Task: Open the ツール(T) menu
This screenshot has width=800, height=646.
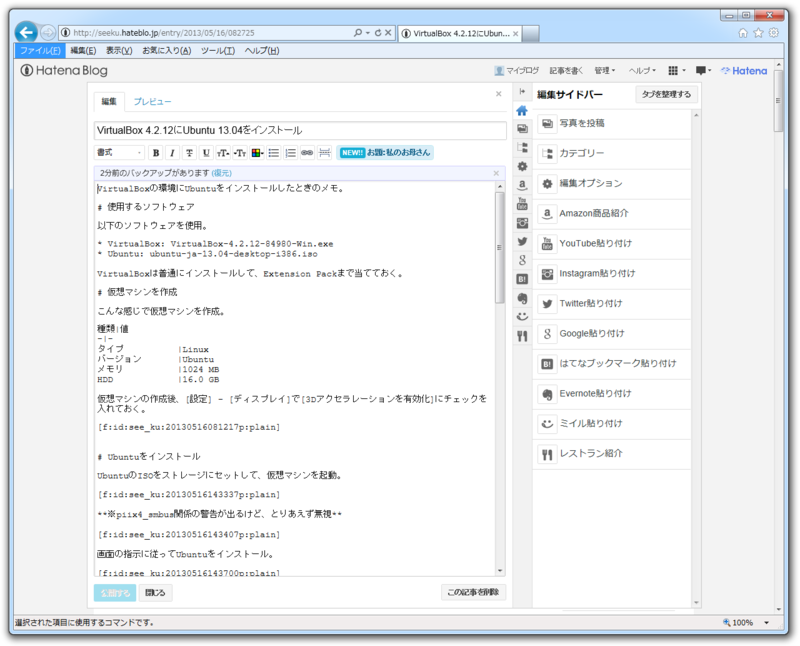Action: pos(218,51)
